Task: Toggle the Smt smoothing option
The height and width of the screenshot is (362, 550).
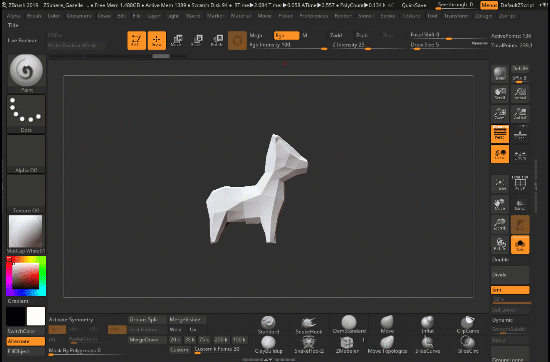Action: (x=510, y=290)
